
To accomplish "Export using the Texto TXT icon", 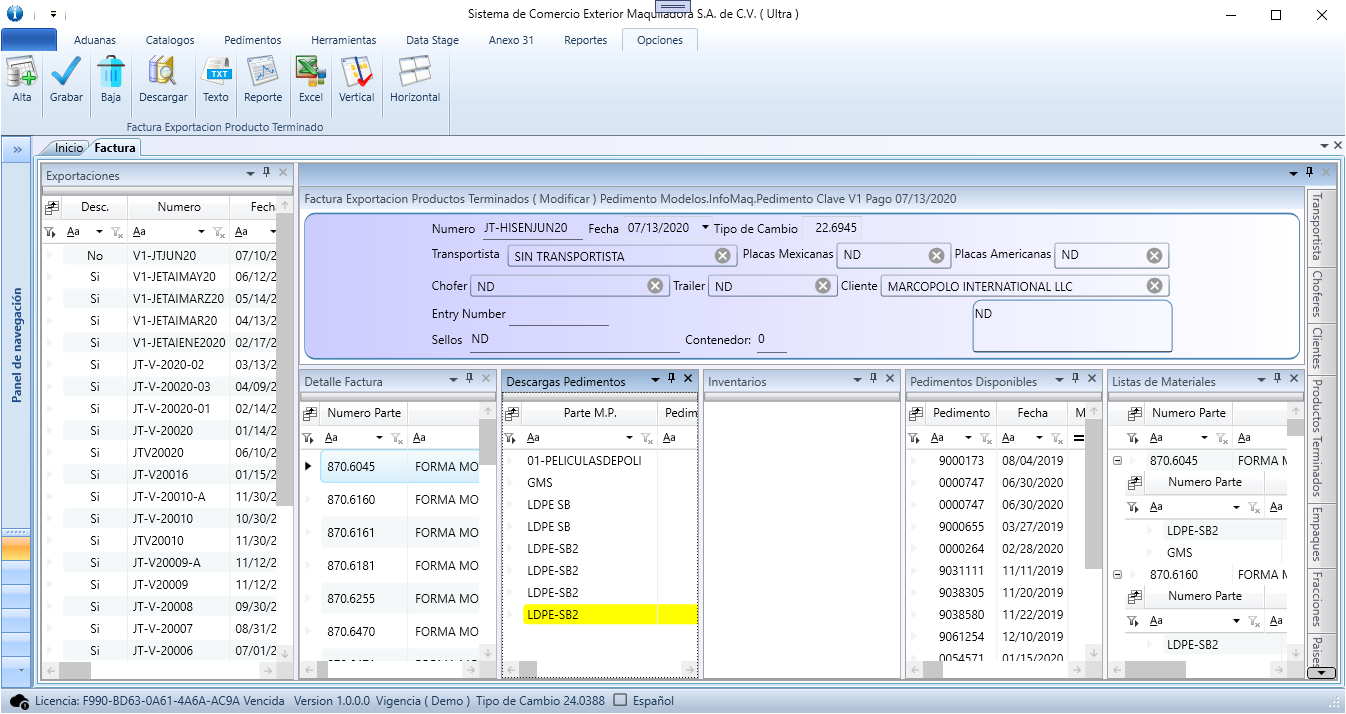I will point(216,74).
